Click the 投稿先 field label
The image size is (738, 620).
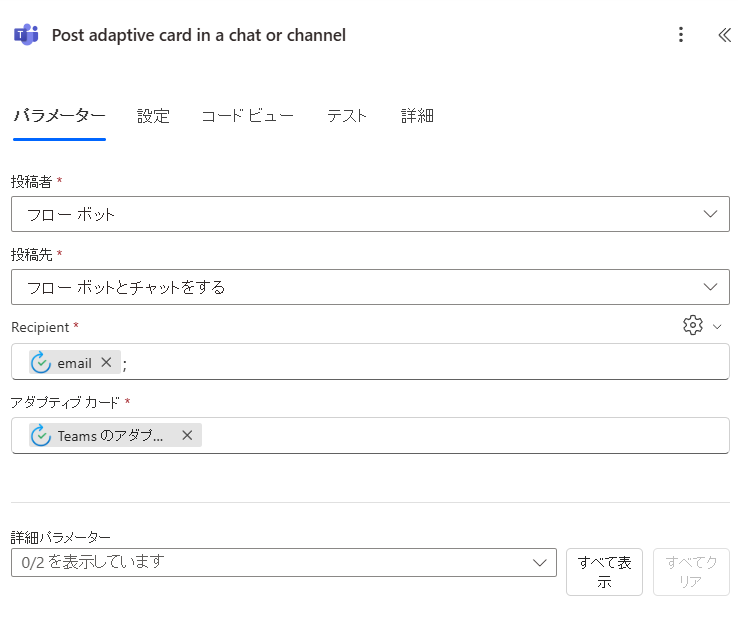click(x=32, y=255)
